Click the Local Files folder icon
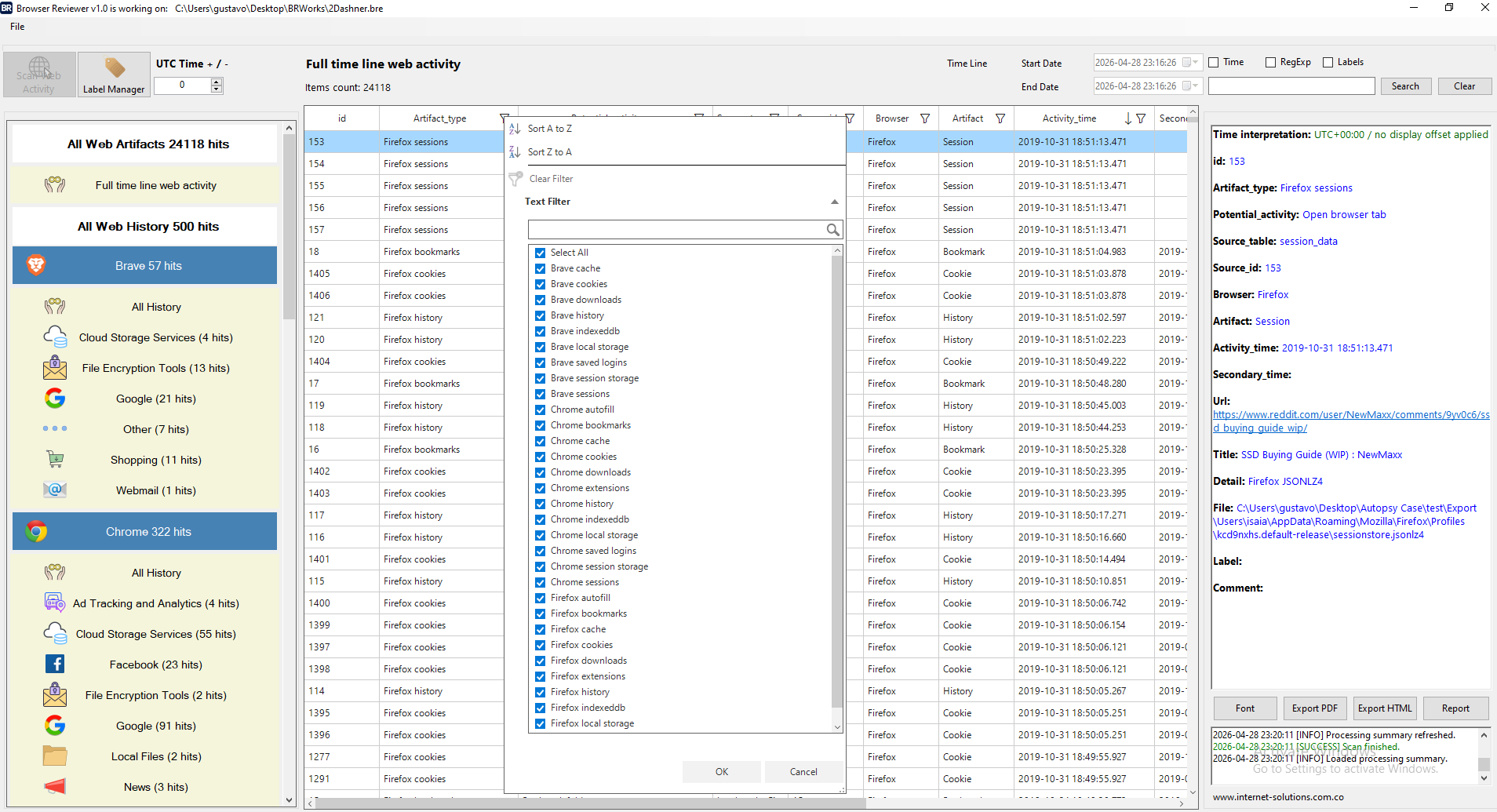1497x812 pixels. point(55,756)
